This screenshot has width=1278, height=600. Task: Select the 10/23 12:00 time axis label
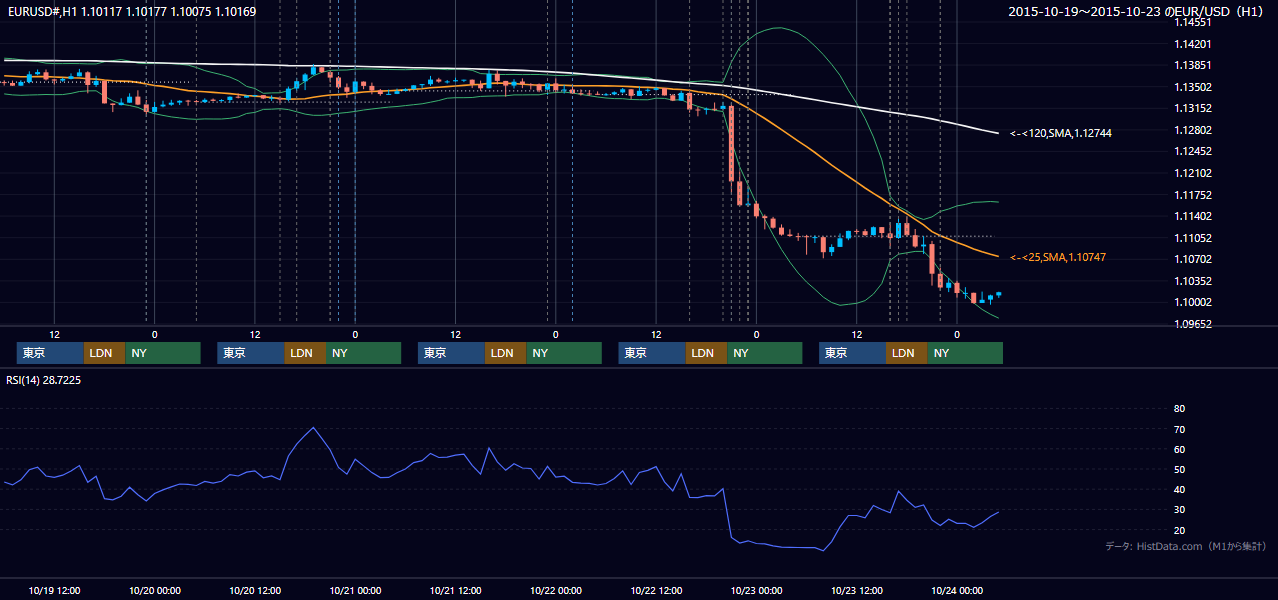[x=857, y=590]
